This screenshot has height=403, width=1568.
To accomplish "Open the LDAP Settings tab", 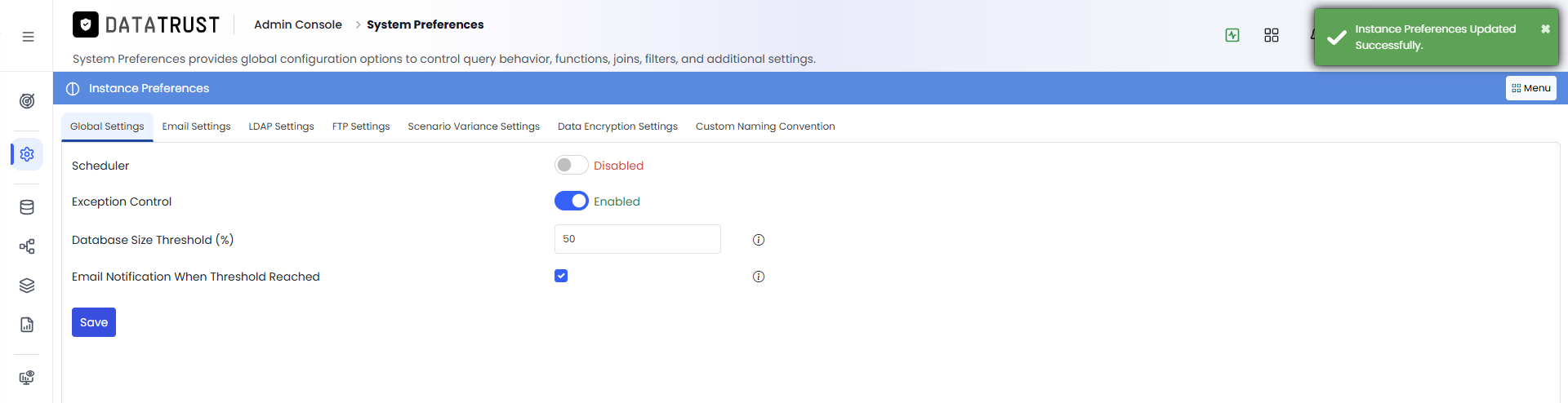I will tap(281, 126).
